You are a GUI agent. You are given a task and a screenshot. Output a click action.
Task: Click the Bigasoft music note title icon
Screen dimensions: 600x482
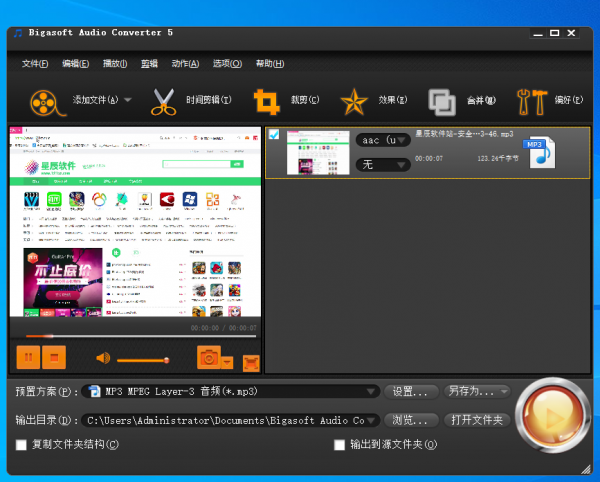coord(18,33)
